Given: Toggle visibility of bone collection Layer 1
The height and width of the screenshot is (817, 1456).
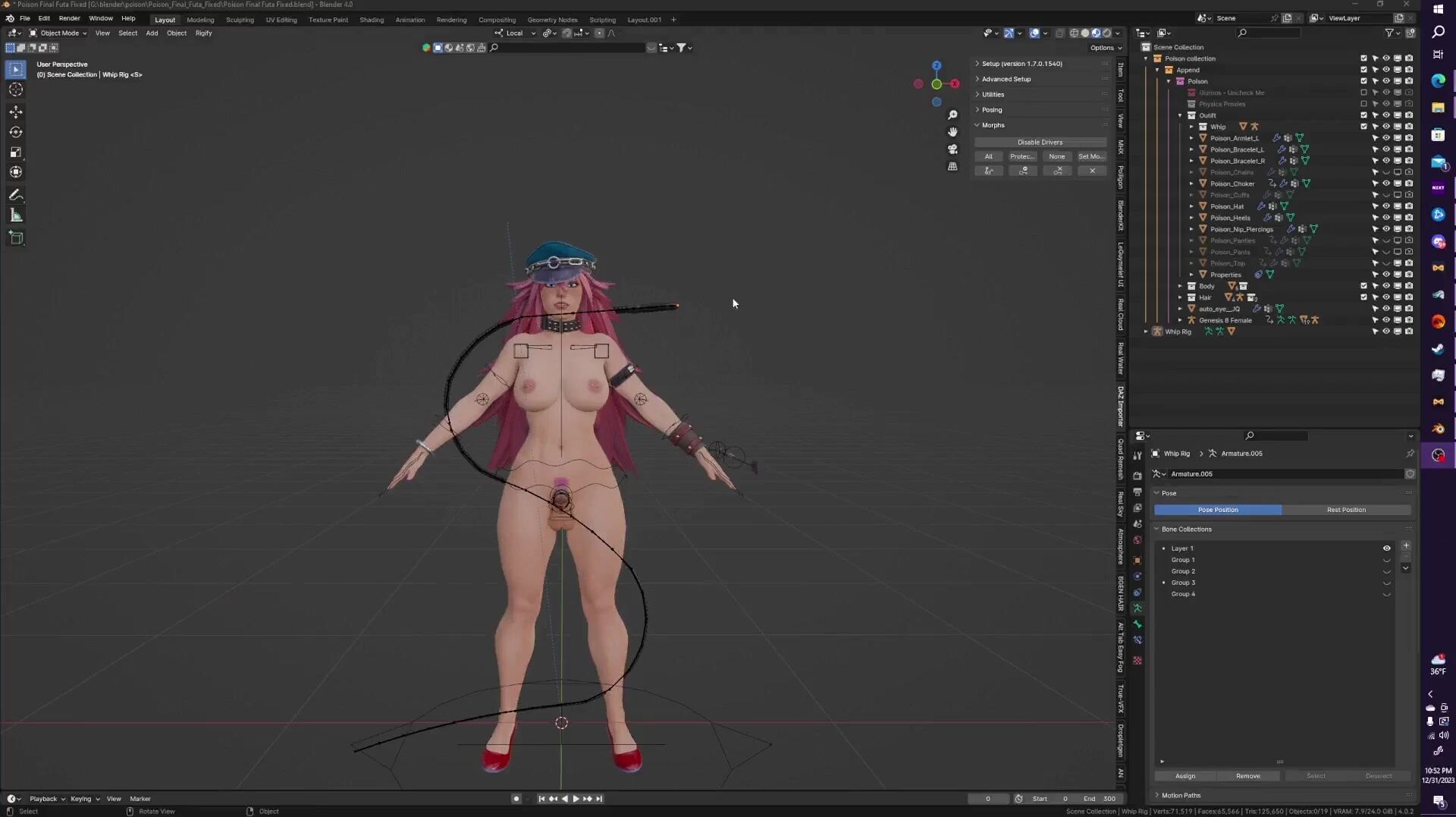Looking at the screenshot, I should (x=1386, y=548).
